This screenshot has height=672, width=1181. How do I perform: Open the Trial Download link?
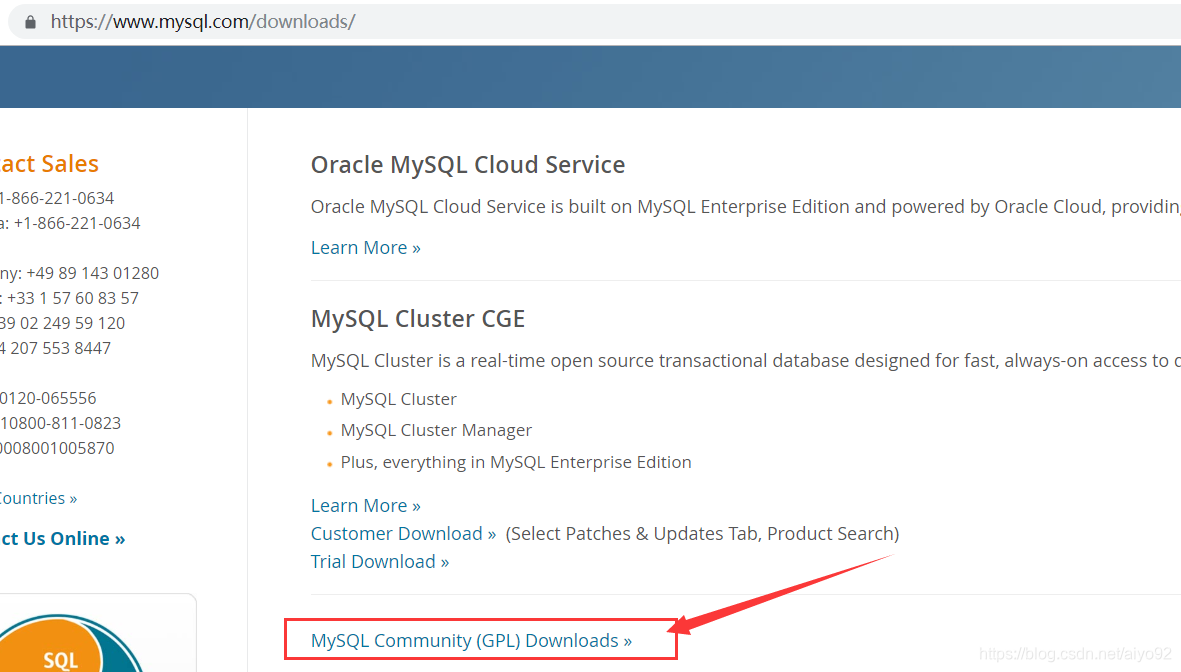tap(380, 561)
